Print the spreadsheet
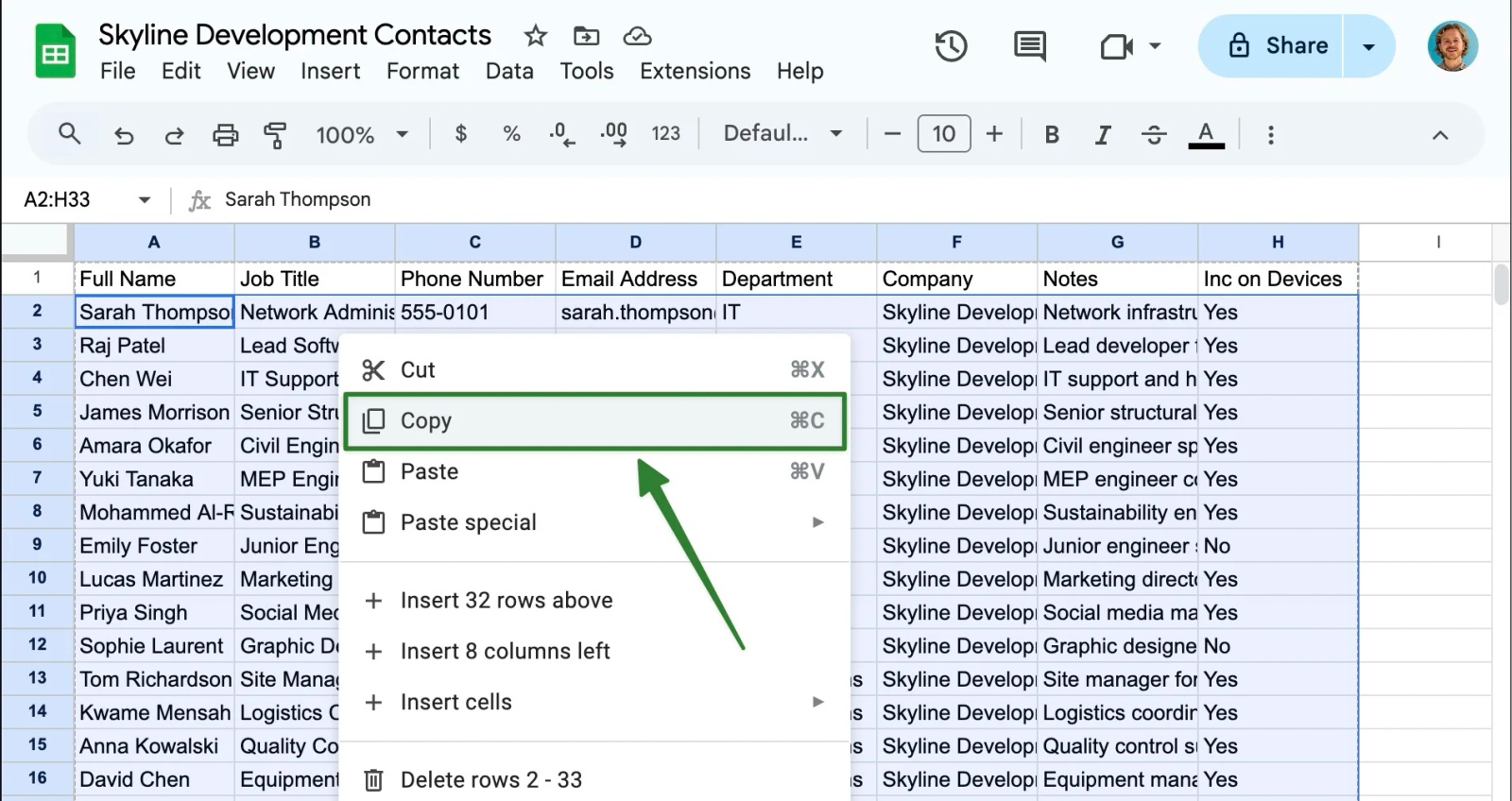Screen dimensions: 1512x801 [225, 134]
